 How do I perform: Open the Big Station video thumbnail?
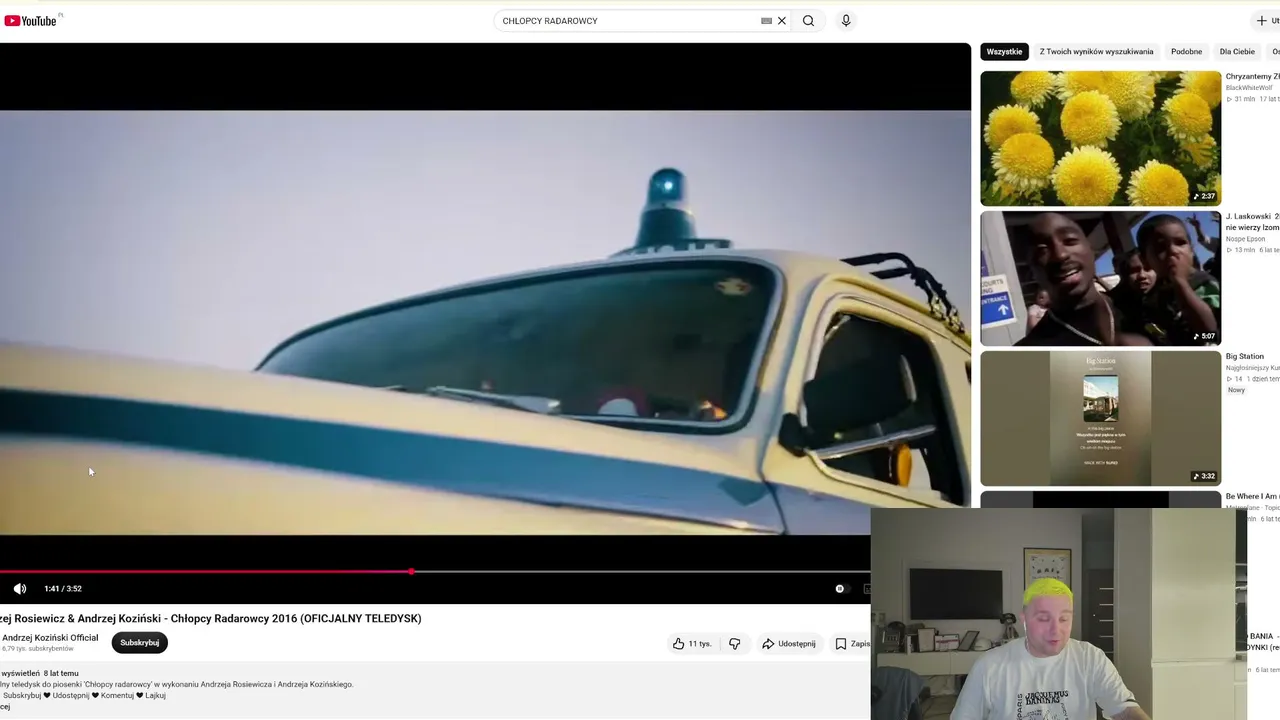[1100, 418]
